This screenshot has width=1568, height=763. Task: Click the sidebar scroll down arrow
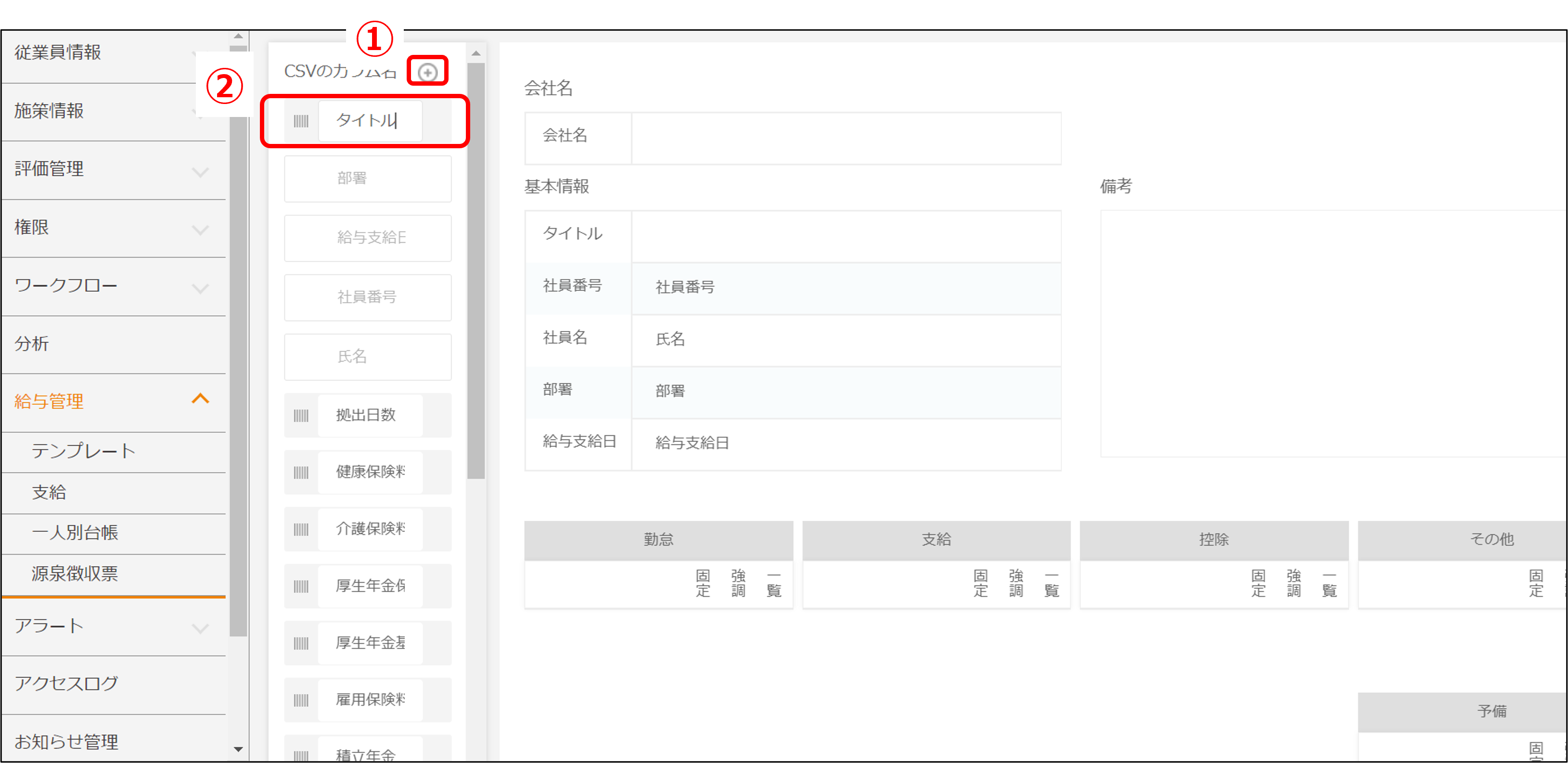238,749
